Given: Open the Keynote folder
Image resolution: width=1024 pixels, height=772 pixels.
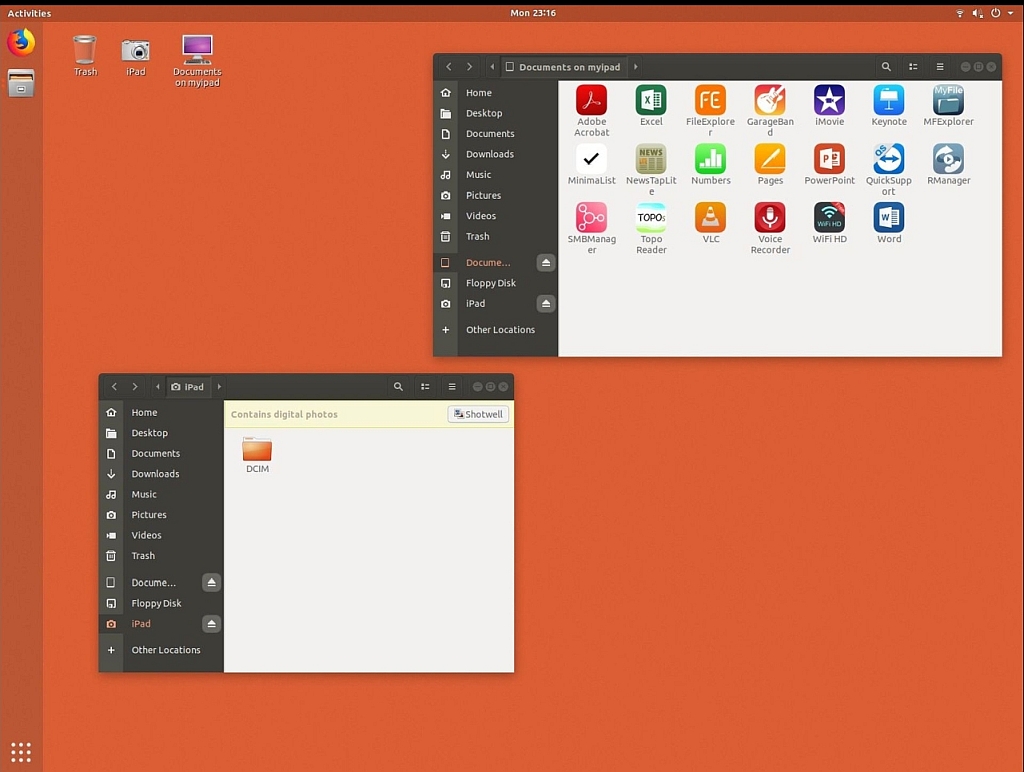Looking at the screenshot, I should (889, 101).
